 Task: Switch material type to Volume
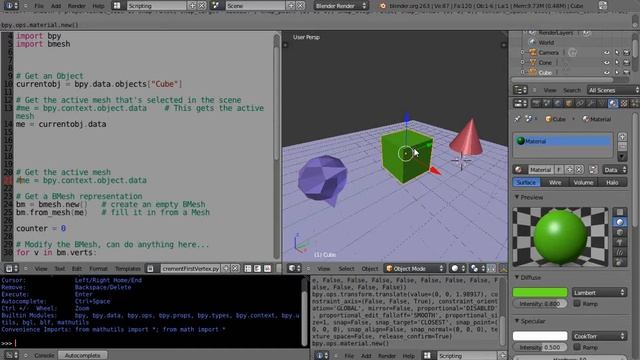pyautogui.click(x=583, y=182)
